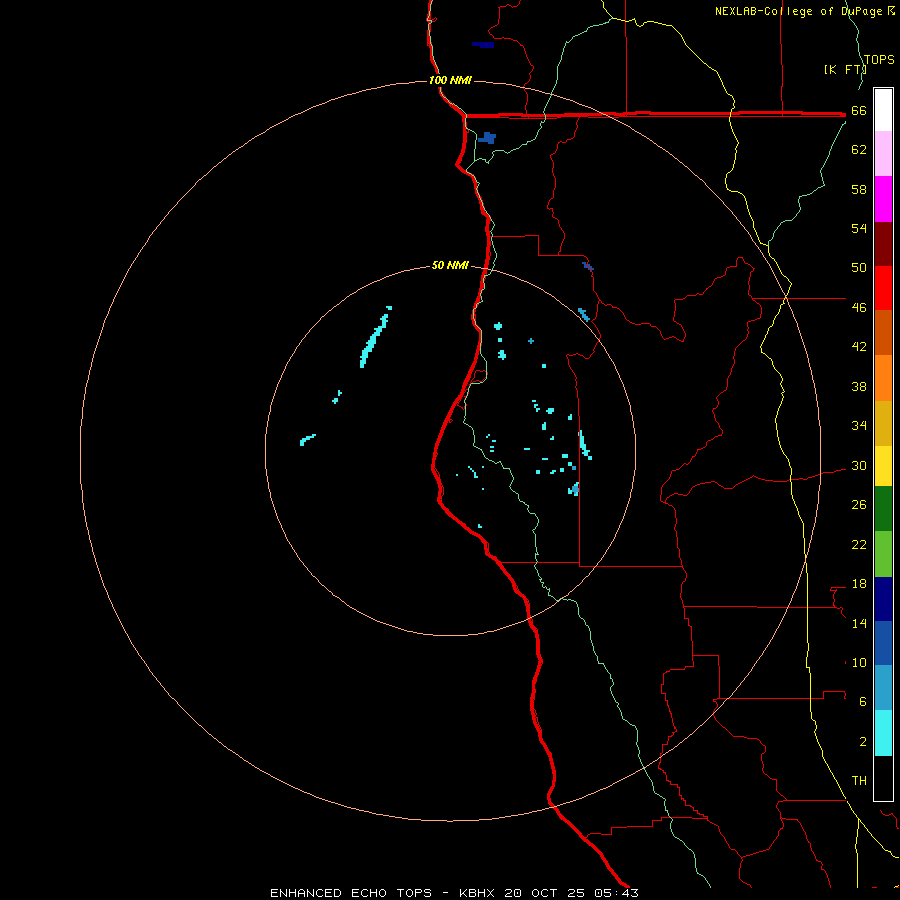Select the navy blue legend band
The image size is (900, 900).
click(883, 599)
